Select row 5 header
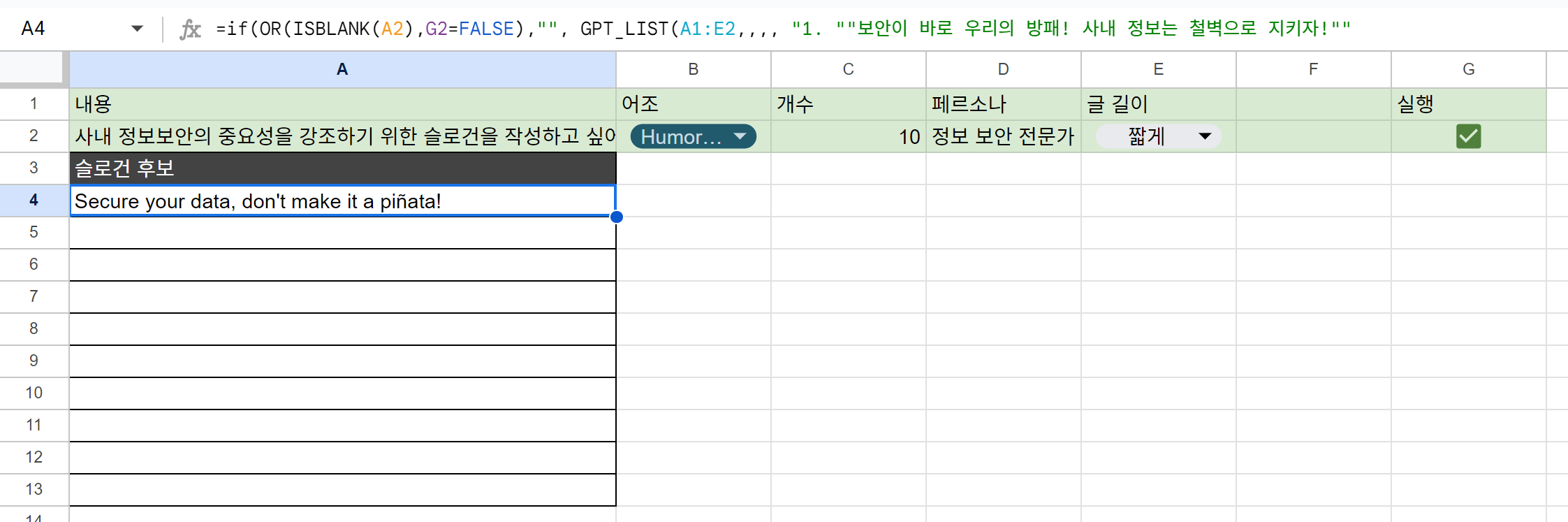1568x522 pixels. 34,233
